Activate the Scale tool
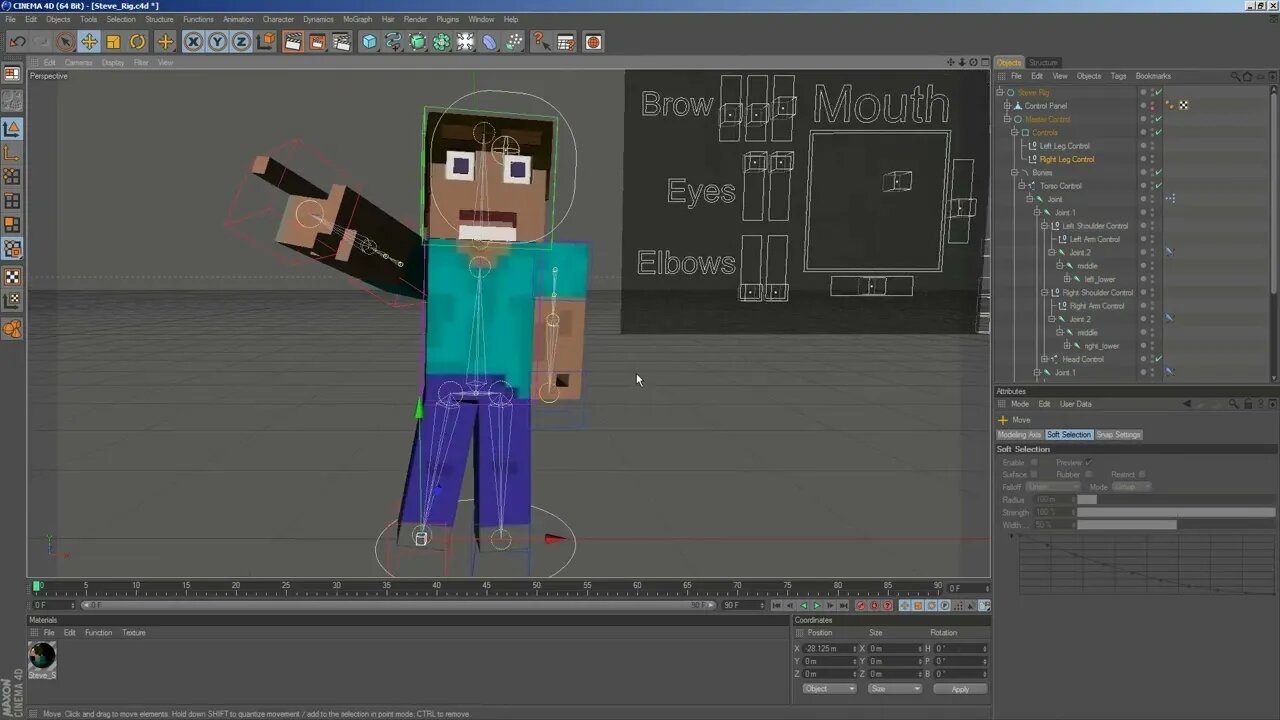Image resolution: width=1280 pixels, height=720 pixels. 113,42
